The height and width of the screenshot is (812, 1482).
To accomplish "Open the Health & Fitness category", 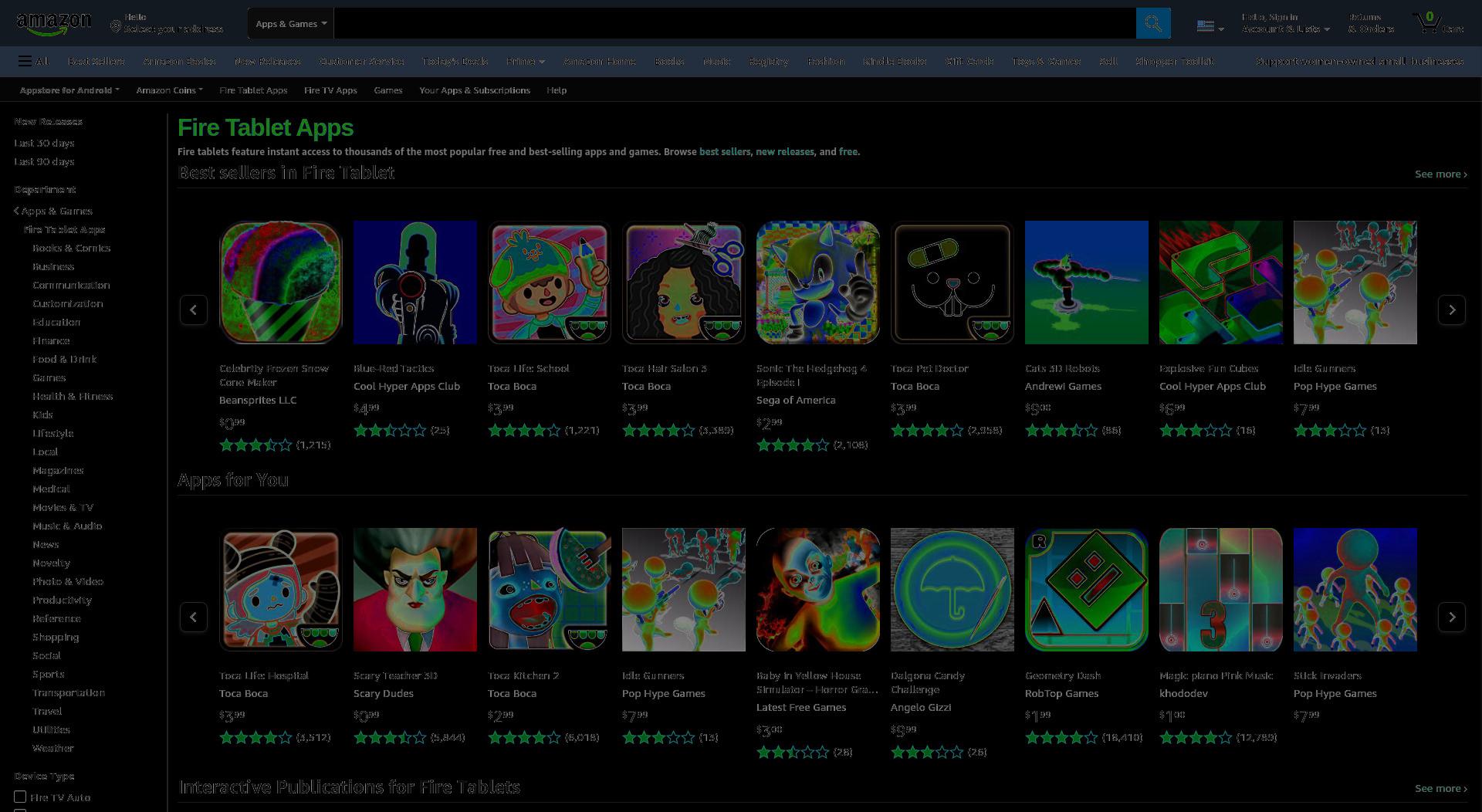I will (x=73, y=396).
